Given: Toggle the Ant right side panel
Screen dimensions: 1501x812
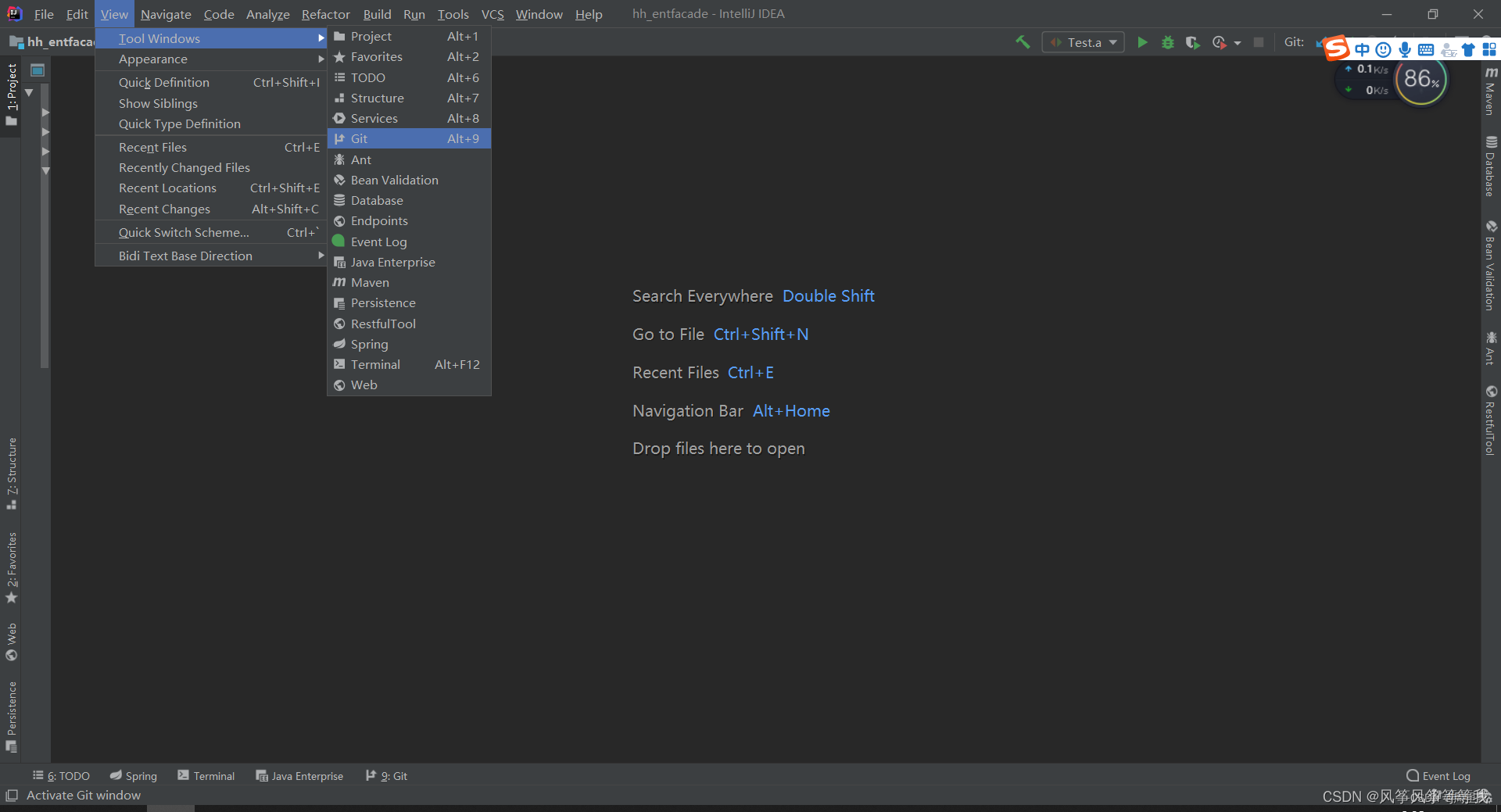Looking at the screenshot, I should coord(1491,349).
